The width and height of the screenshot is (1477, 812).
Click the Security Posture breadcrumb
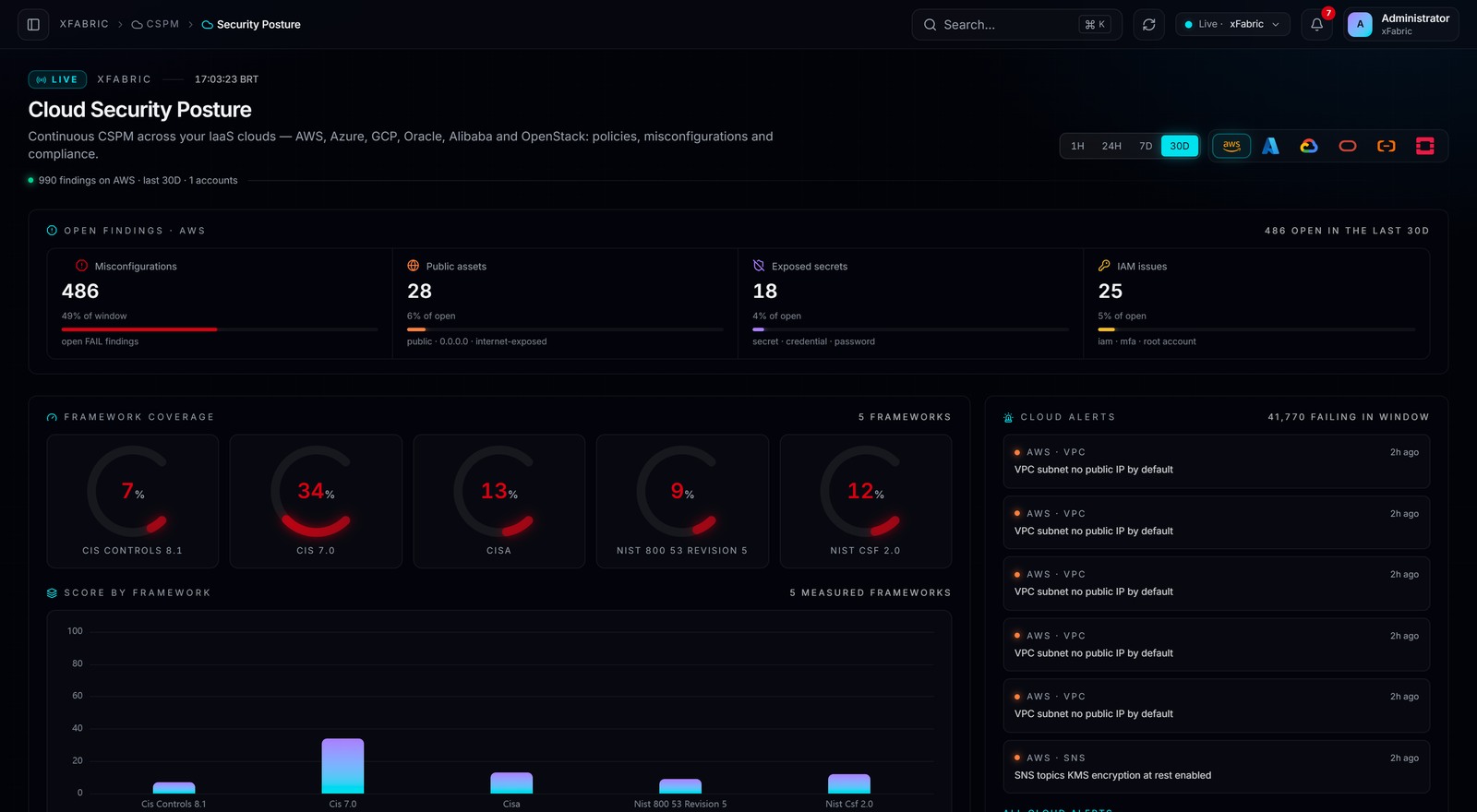click(258, 25)
